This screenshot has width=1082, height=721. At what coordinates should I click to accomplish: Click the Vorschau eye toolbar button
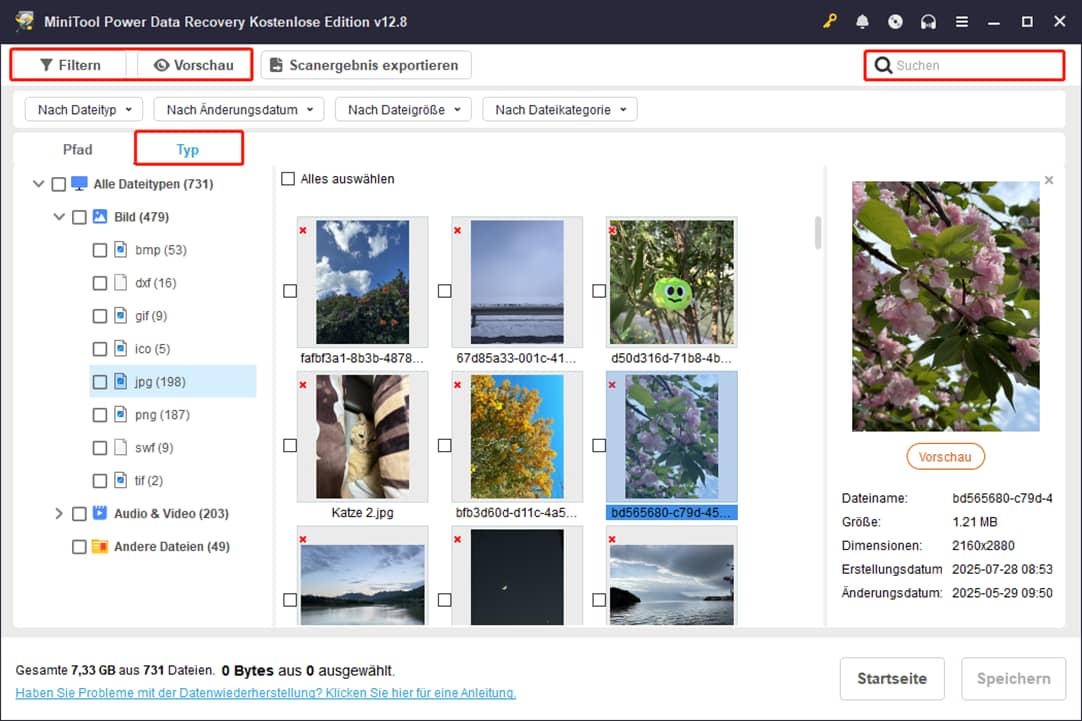click(194, 65)
